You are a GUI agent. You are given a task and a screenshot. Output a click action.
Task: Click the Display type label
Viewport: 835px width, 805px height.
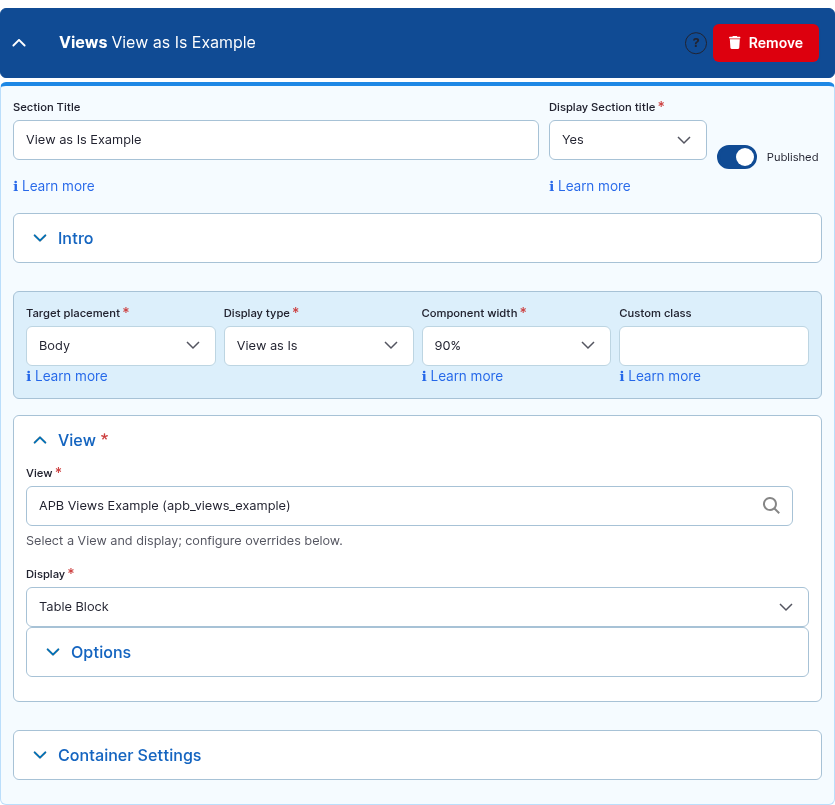click(x=257, y=313)
